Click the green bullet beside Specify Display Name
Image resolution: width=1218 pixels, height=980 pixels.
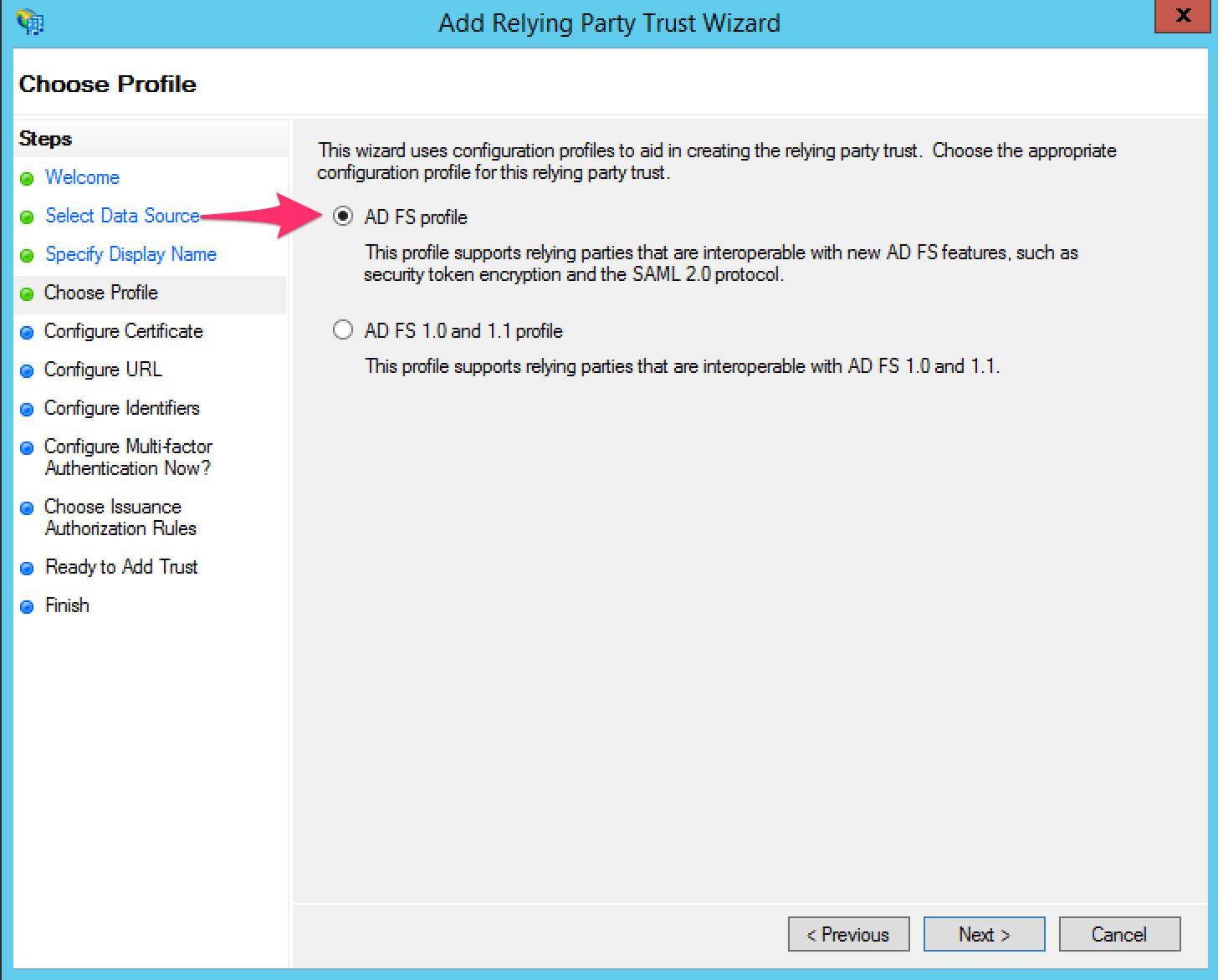click(27, 255)
